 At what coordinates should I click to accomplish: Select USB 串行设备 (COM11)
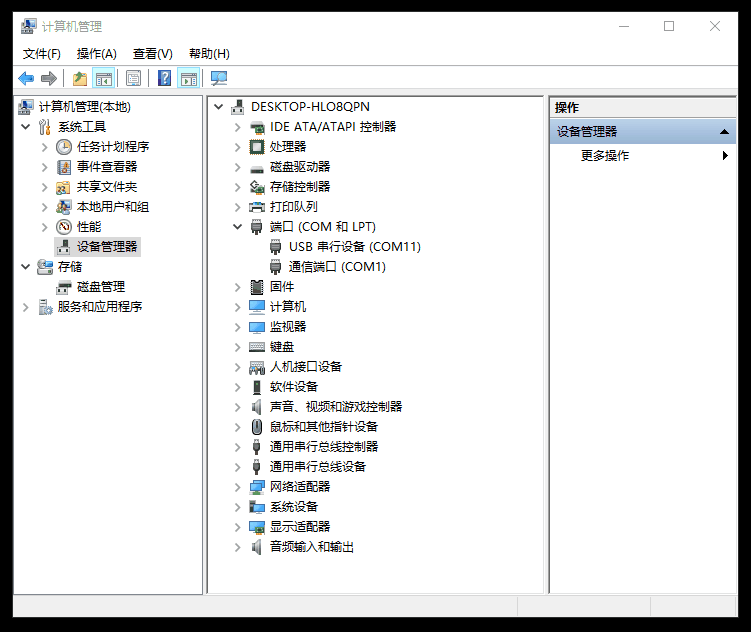pyautogui.click(x=355, y=247)
